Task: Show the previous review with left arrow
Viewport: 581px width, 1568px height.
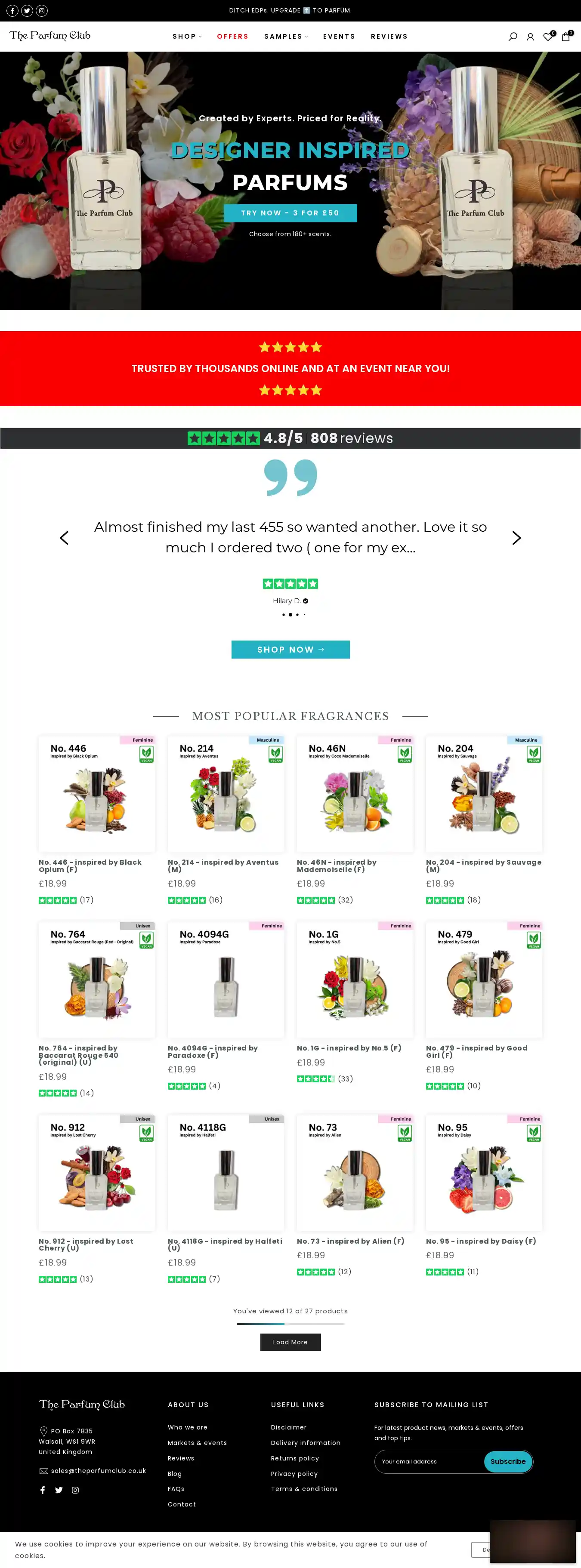Action: [64, 537]
